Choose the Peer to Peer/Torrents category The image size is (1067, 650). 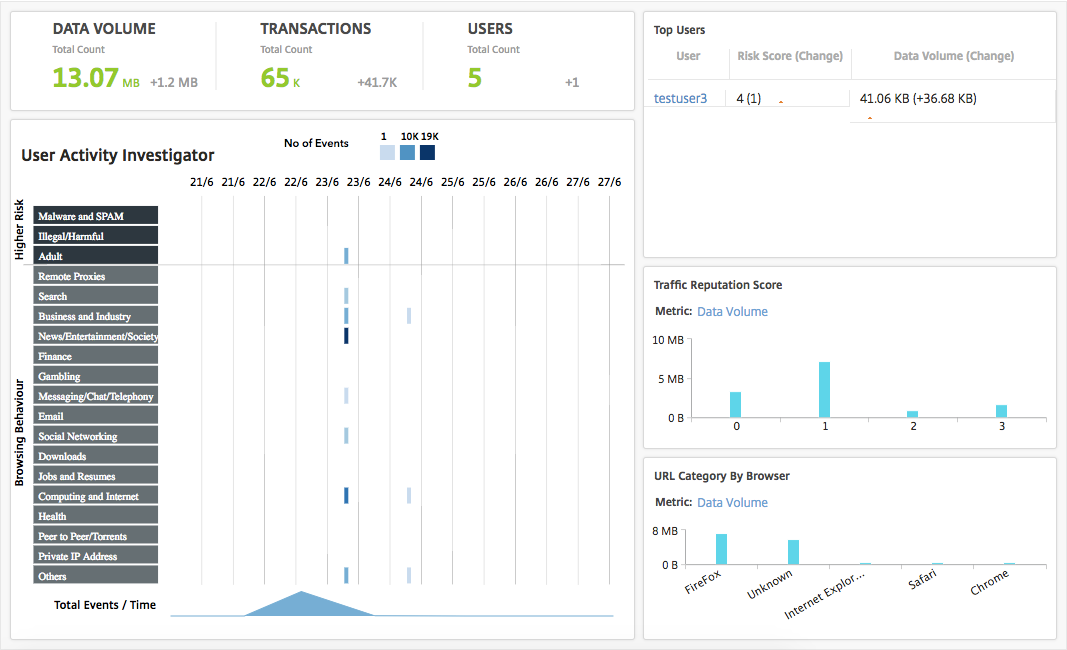(95, 536)
